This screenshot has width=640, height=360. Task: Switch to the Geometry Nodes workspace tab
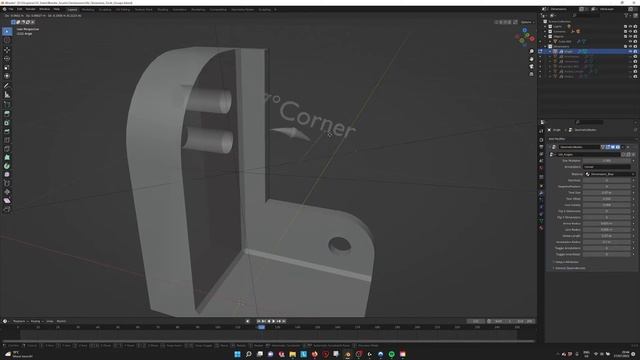click(x=242, y=9)
